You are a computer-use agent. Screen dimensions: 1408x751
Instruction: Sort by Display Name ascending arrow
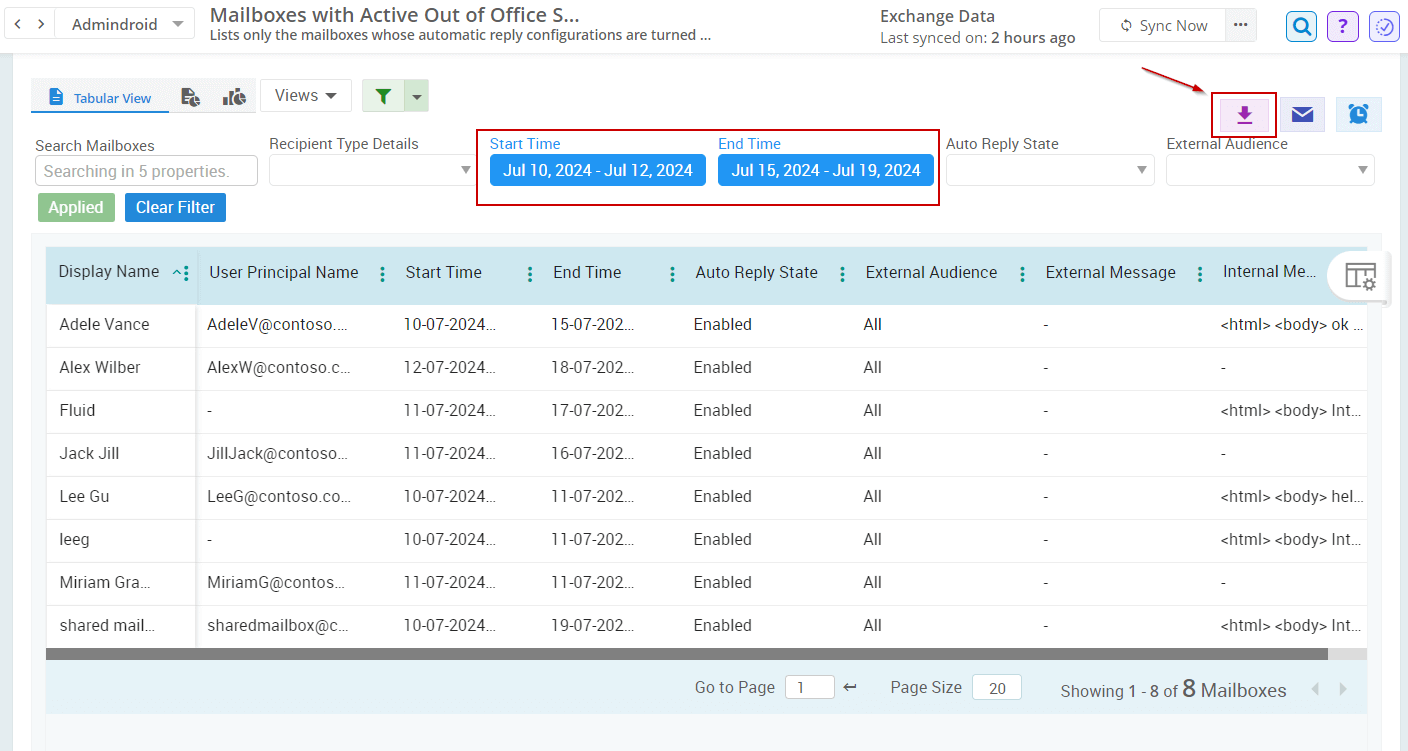[176, 273]
